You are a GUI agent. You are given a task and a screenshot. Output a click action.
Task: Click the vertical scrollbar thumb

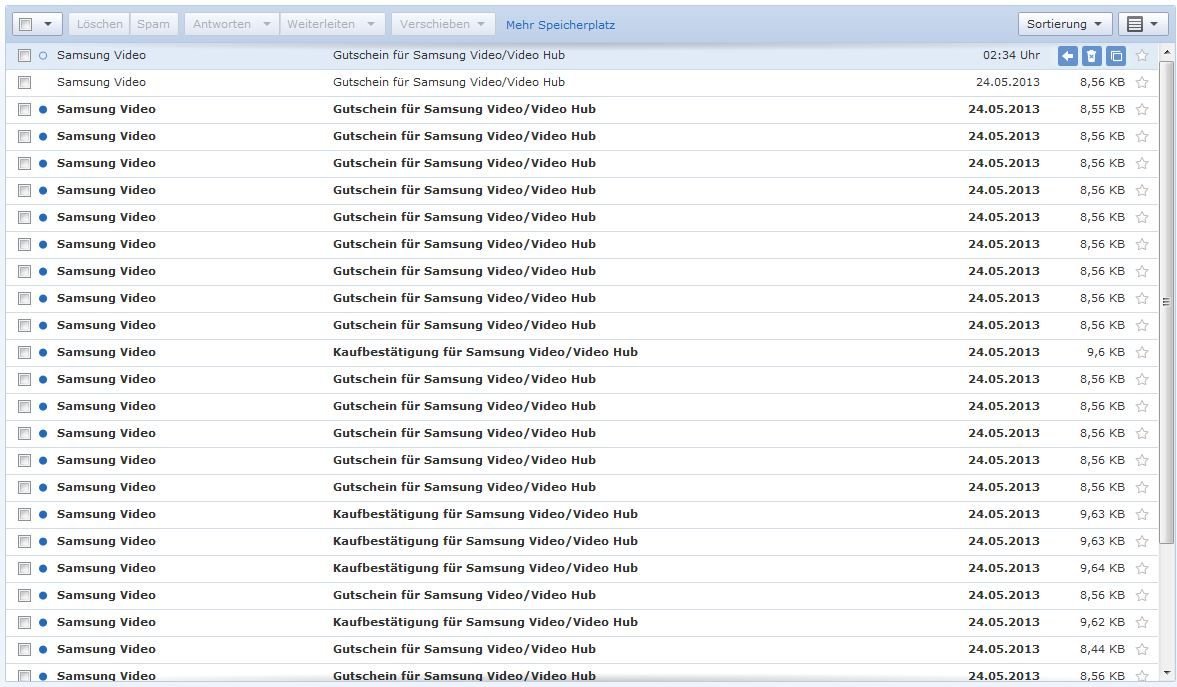click(x=1166, y=303)
